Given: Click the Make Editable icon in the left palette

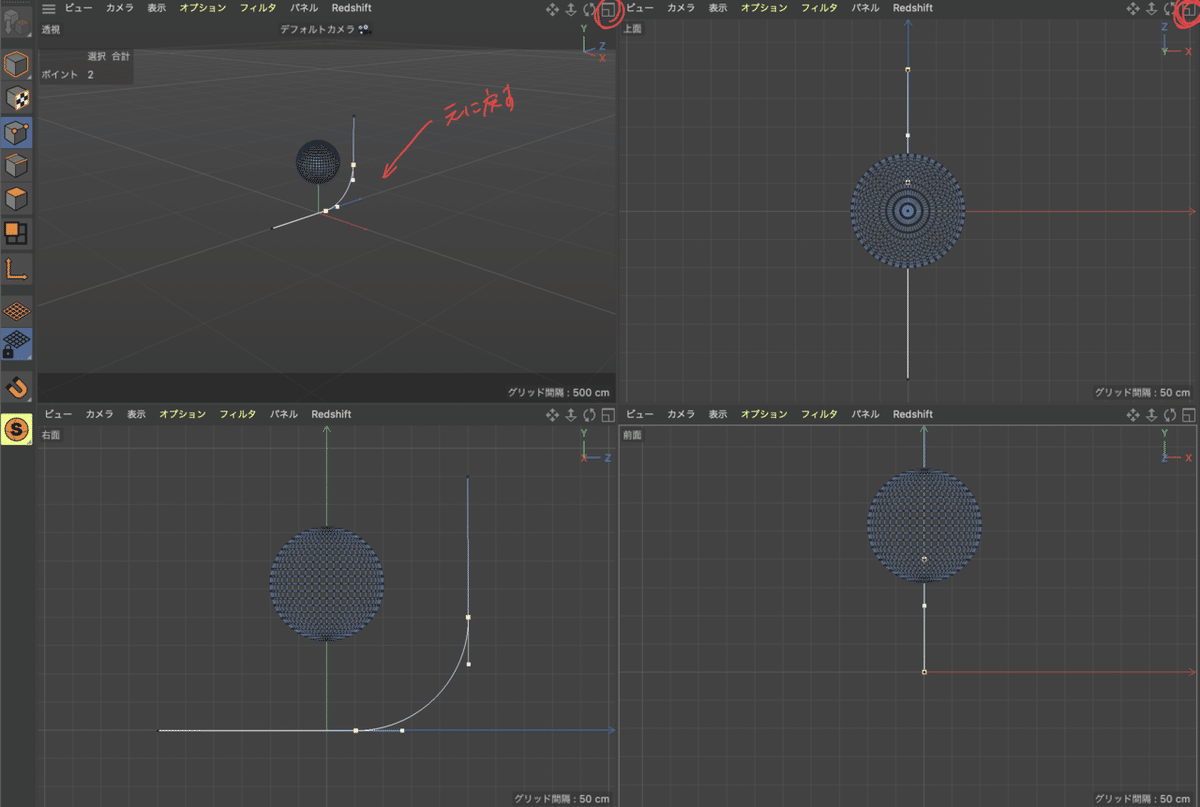Looking at the screenshot, I should coord(17,23).
